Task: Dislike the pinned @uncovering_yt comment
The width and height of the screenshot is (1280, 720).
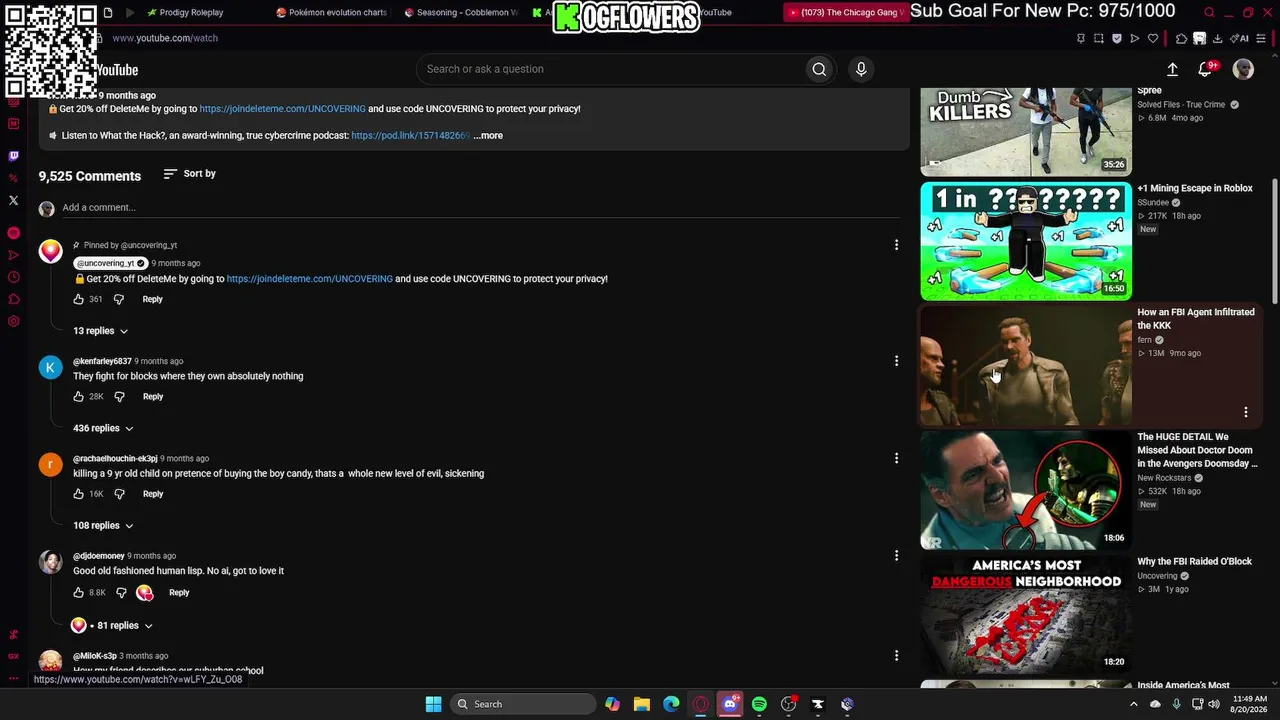Action: point(119,299)
